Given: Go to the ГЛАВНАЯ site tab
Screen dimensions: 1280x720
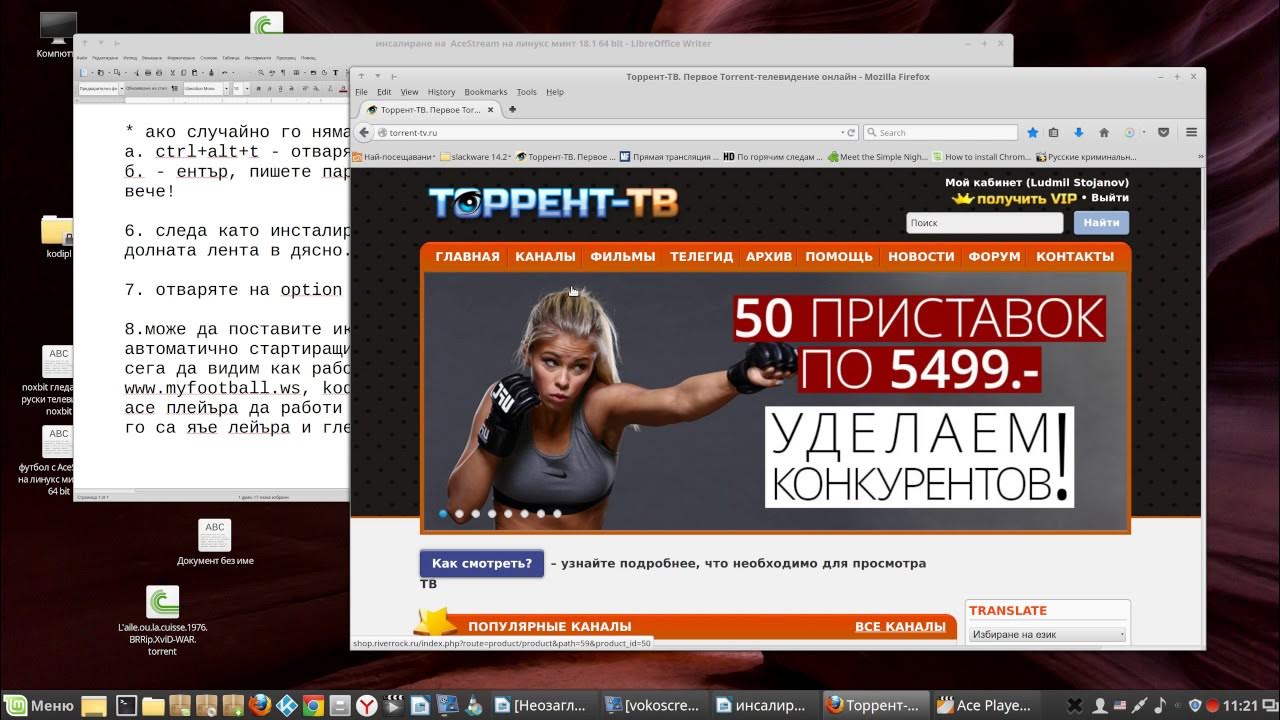Looking at the screenshot, I should [x=467, y=257].
